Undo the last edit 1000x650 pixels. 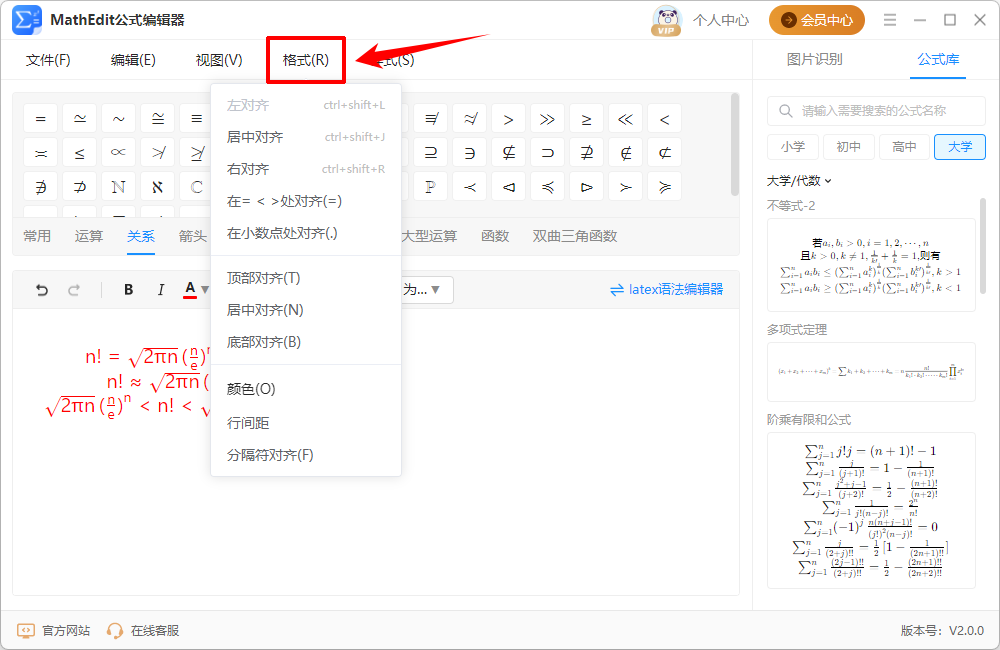tap(42, 290)
